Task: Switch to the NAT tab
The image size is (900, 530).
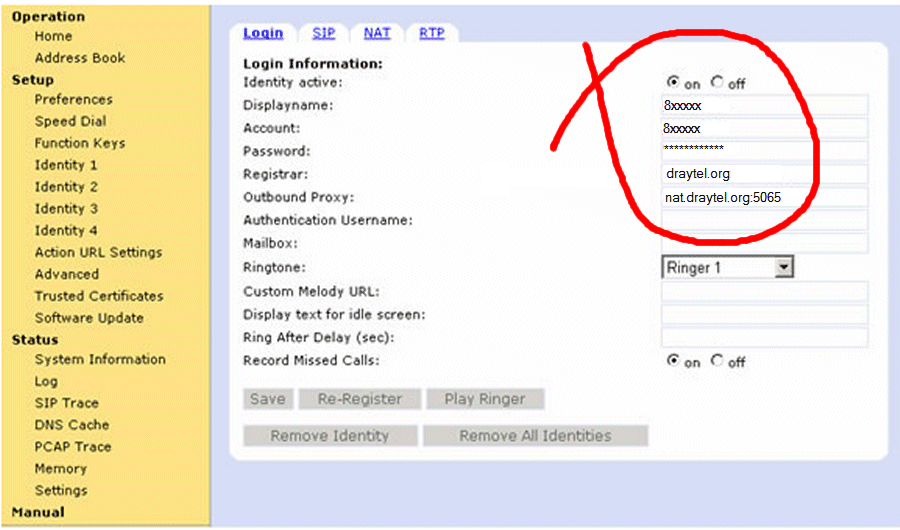Action: (x=377, y=33)
